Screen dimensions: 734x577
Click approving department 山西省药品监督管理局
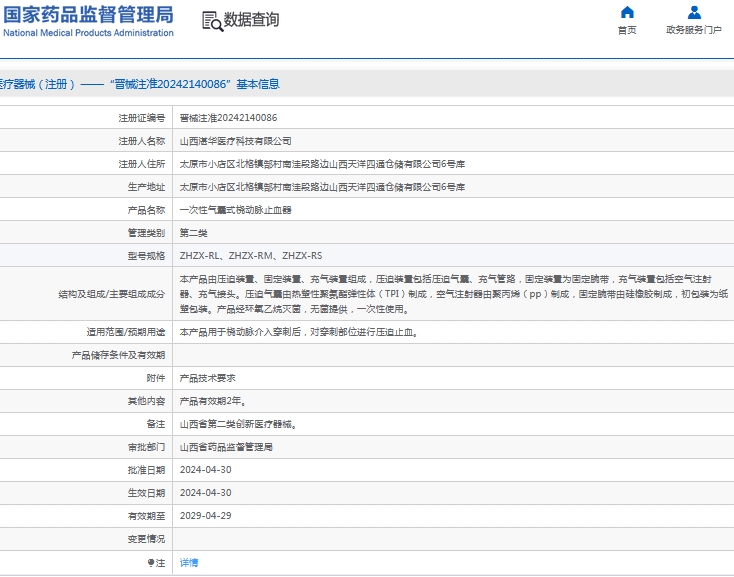(226, 447)
